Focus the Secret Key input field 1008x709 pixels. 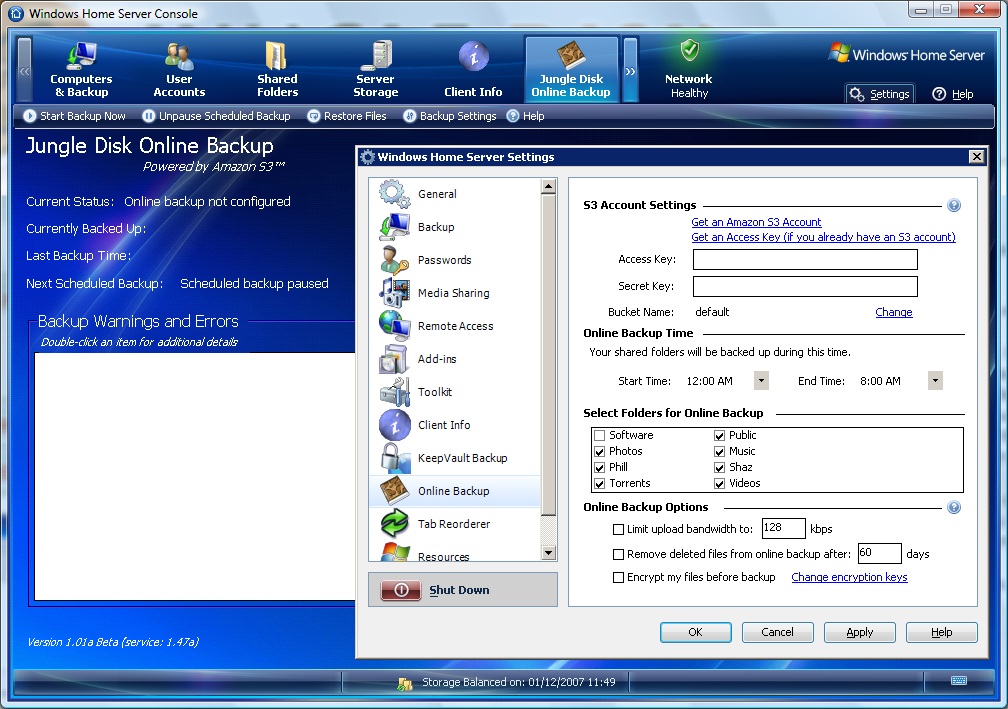point(805,287)
